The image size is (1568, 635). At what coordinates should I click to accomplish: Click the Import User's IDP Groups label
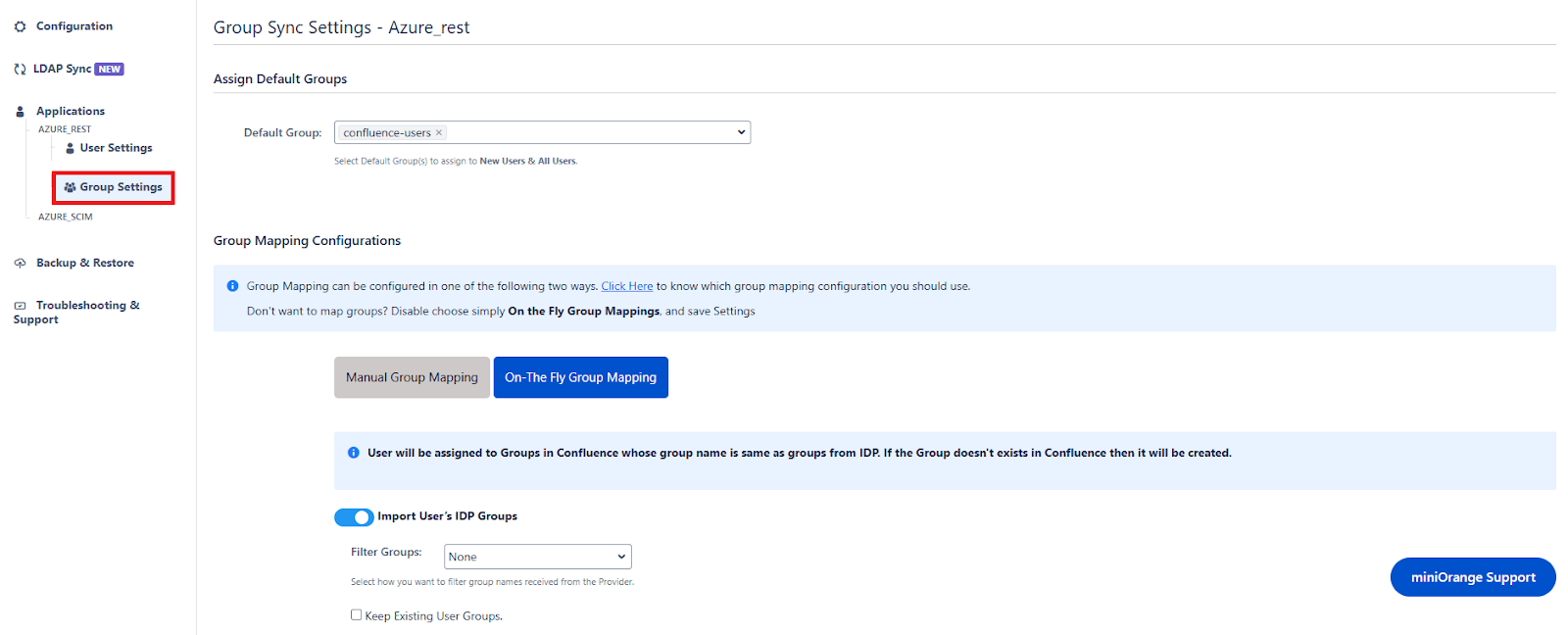coord(447,516)
